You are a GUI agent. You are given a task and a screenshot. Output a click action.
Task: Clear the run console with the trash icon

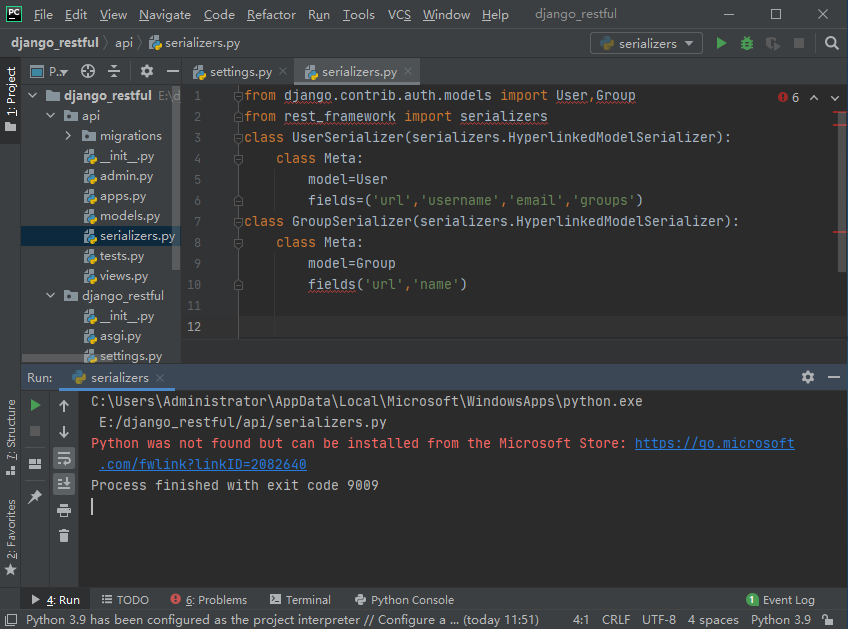pos(65,537)
